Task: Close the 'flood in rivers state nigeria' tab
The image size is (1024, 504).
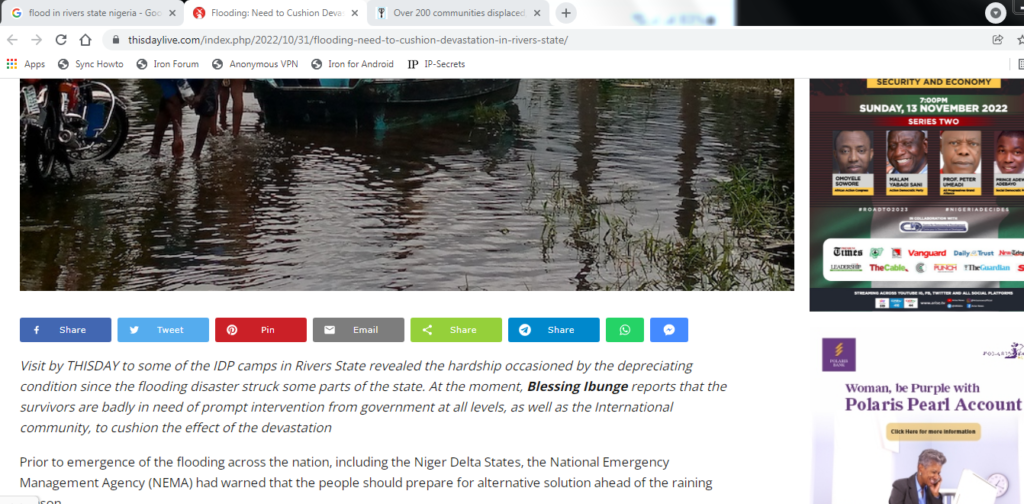Action: [x=172, y=13]
